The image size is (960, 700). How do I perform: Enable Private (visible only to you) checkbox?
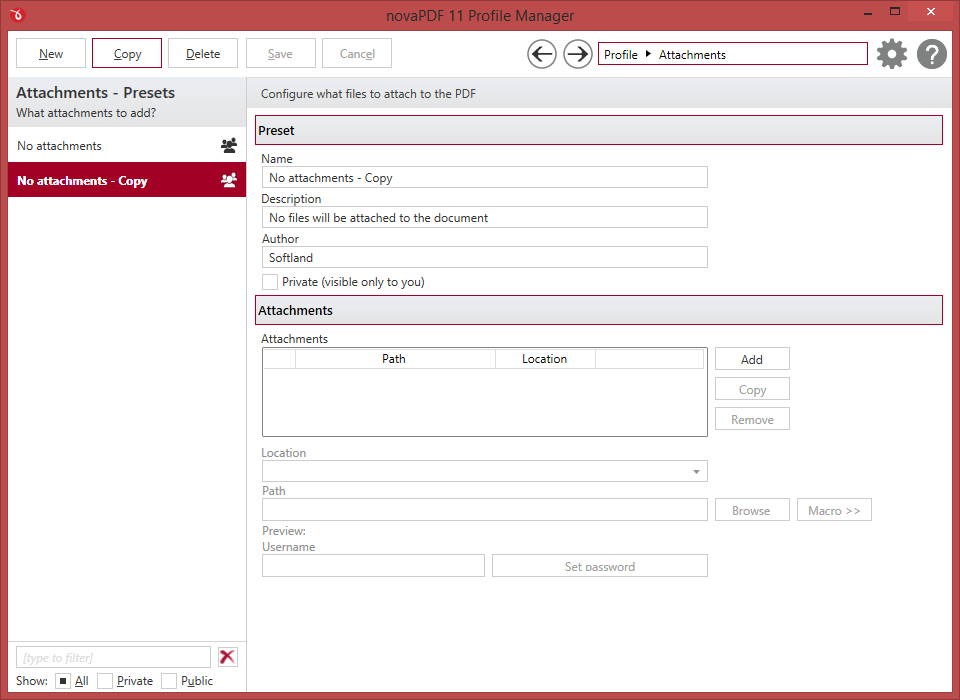pos(270,282)
